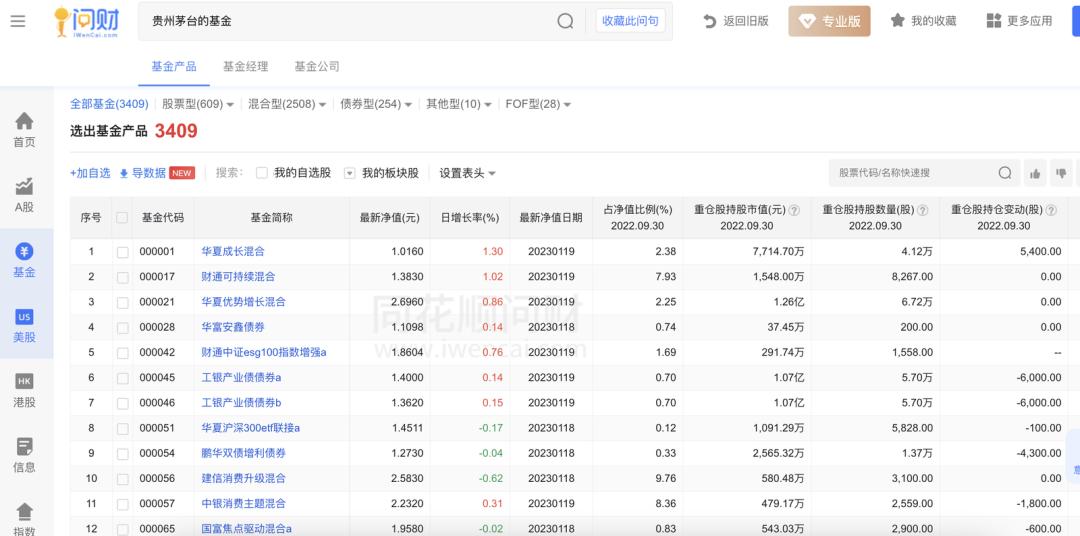This screenshot has width=1080, height=536.
Task: Open fund link 中银消费主题混合
Action: coord(243,504)
